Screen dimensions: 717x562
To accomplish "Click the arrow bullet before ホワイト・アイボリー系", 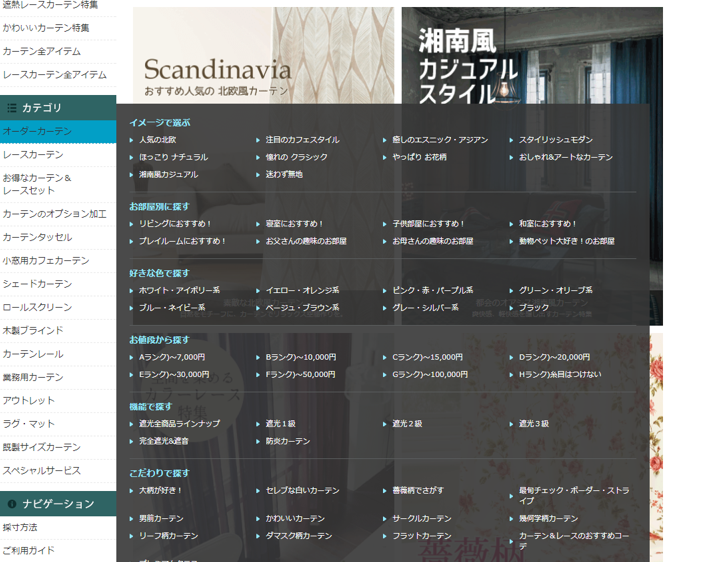I will pos(132,290).
